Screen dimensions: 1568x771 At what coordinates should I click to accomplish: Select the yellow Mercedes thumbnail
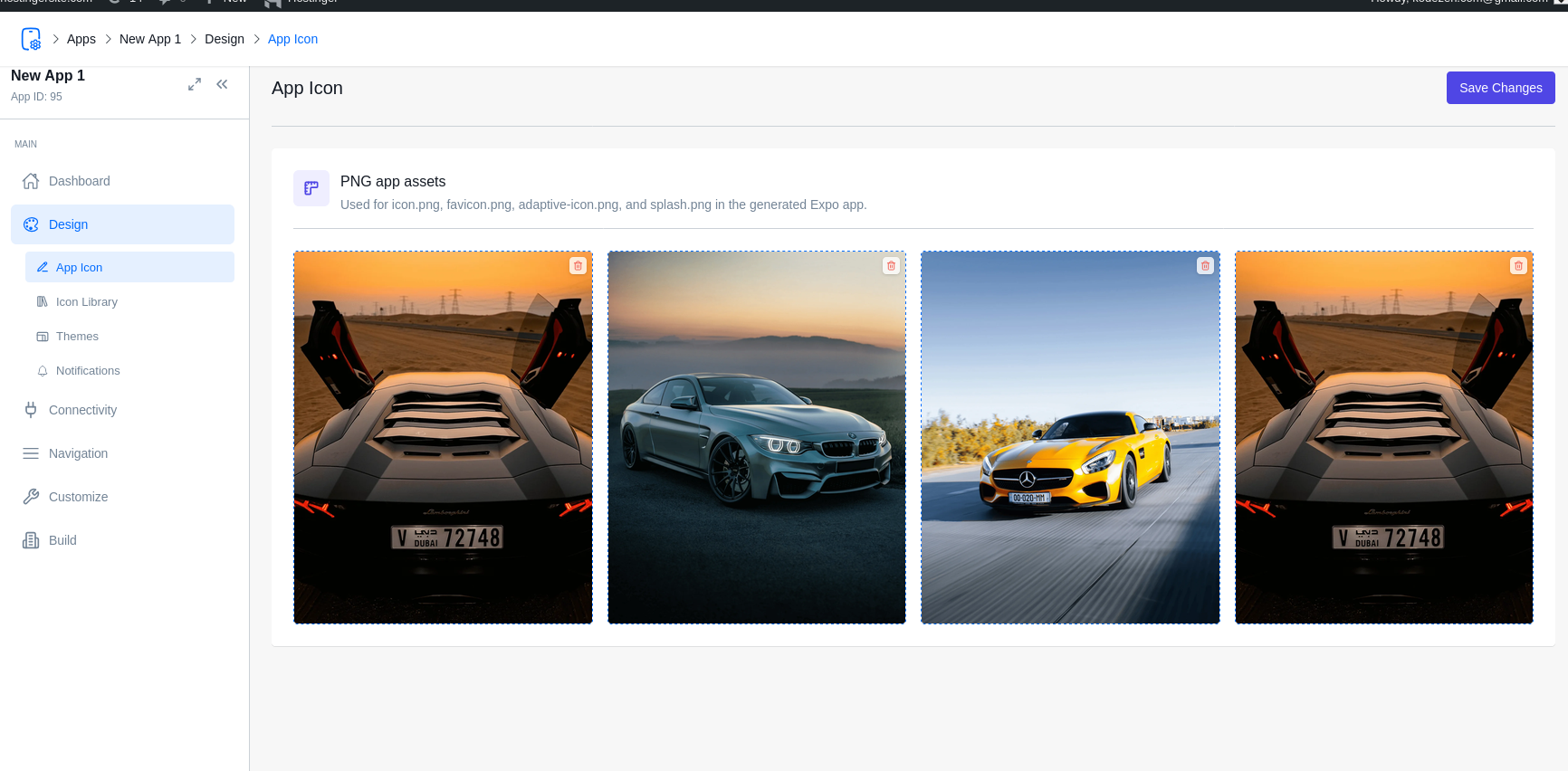pyautogui.click(x=1070, y=437)
